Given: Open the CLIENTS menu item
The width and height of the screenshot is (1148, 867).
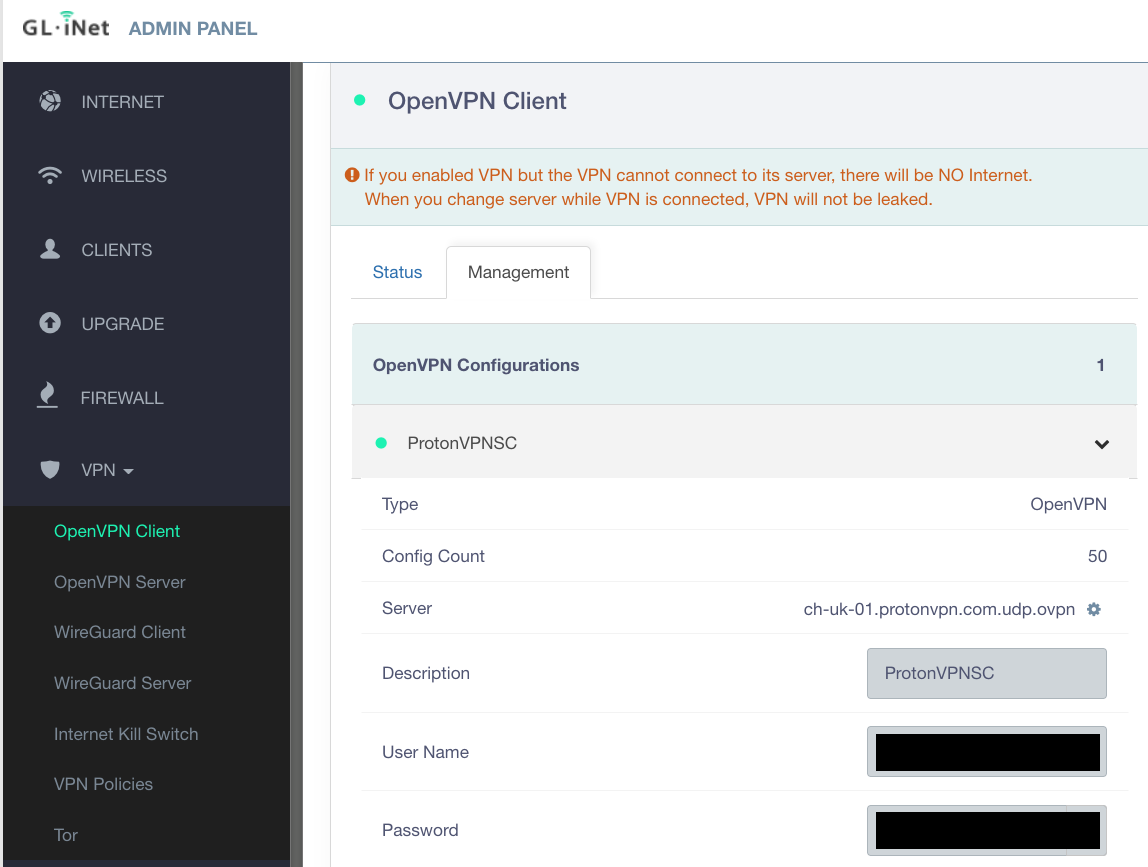Looking at the screenshot, I should [x=116, y=250].
